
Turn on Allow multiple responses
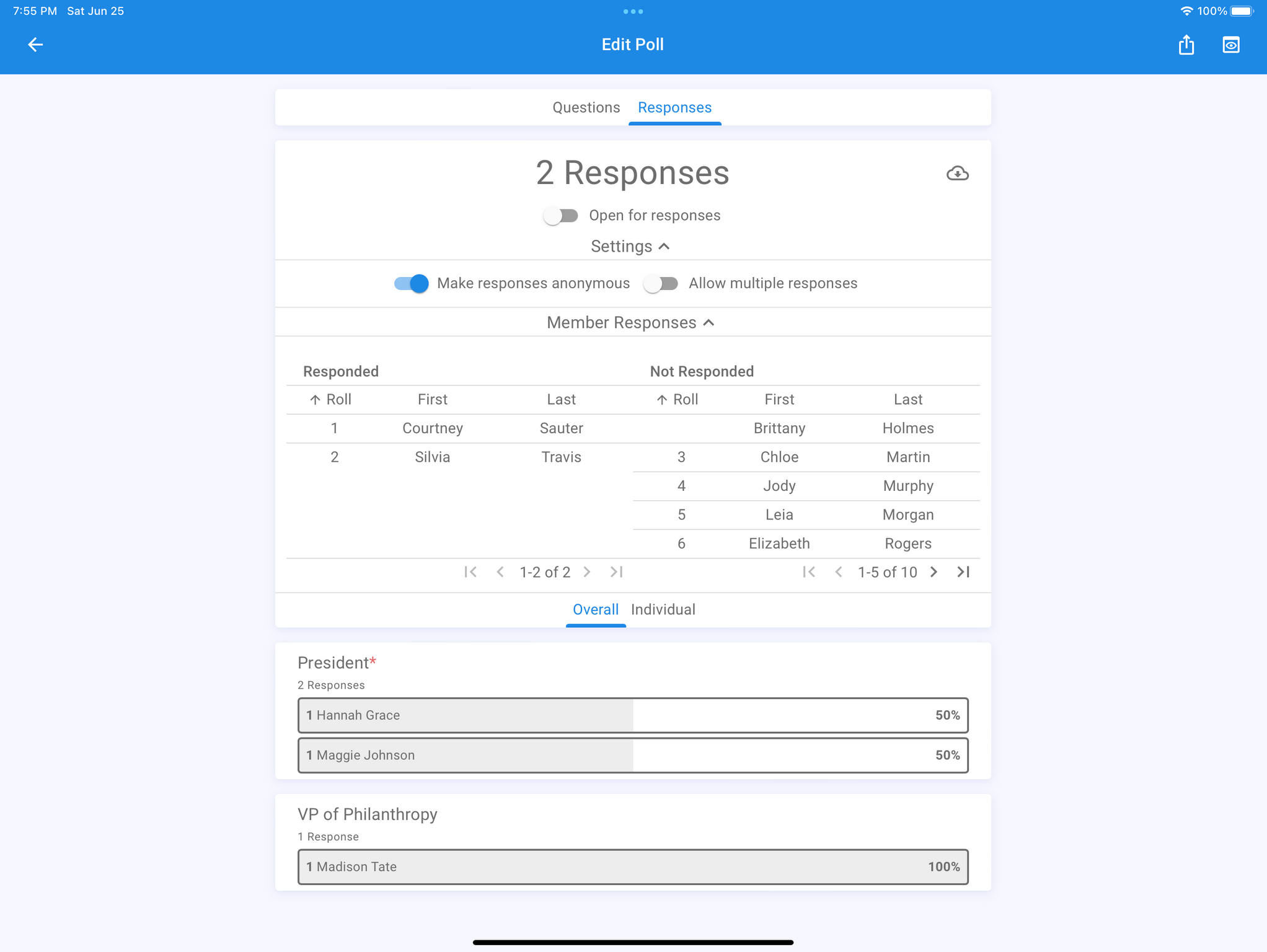(x=661, y=284)
